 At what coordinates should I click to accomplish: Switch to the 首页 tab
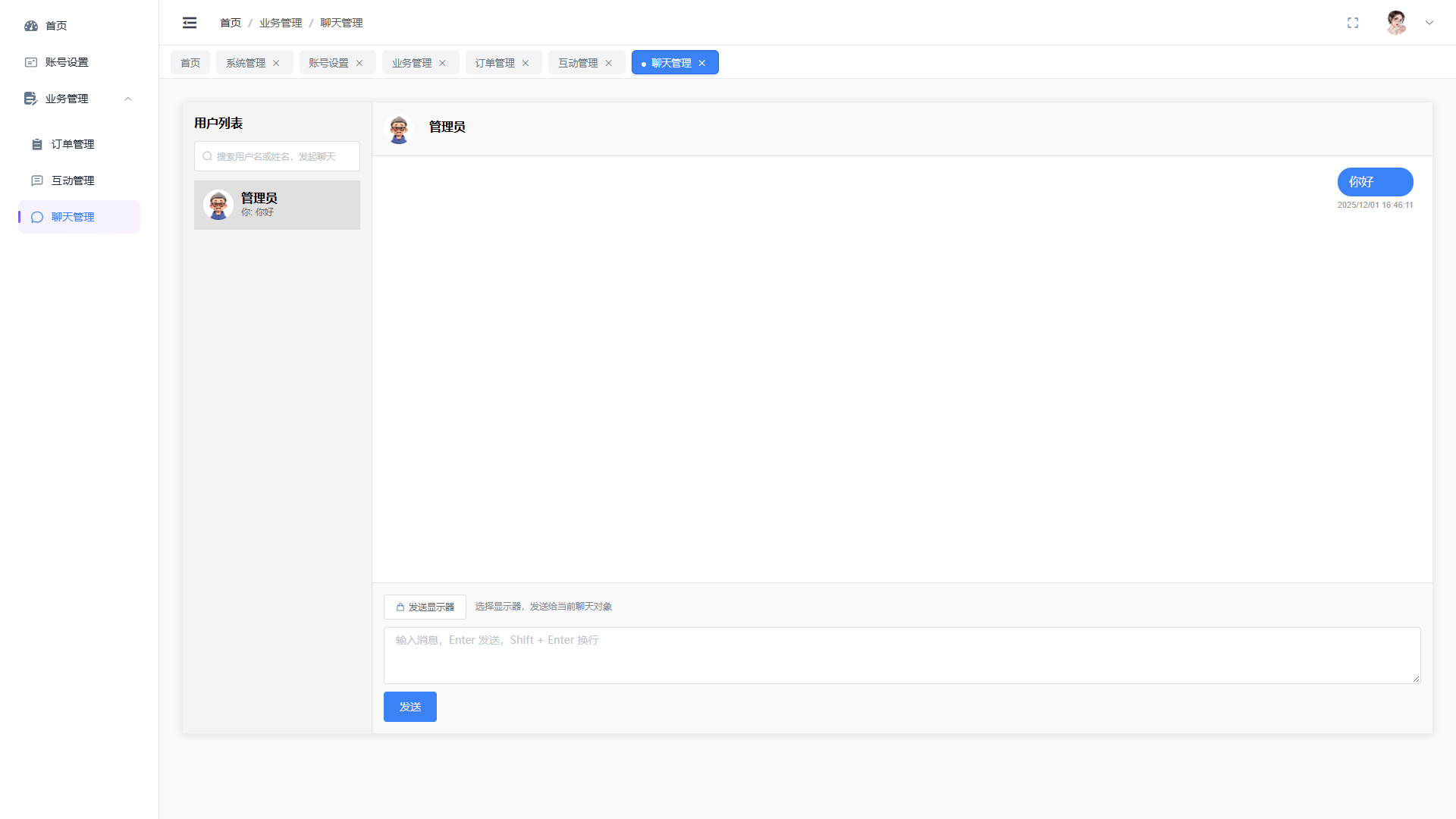point(190,63)
